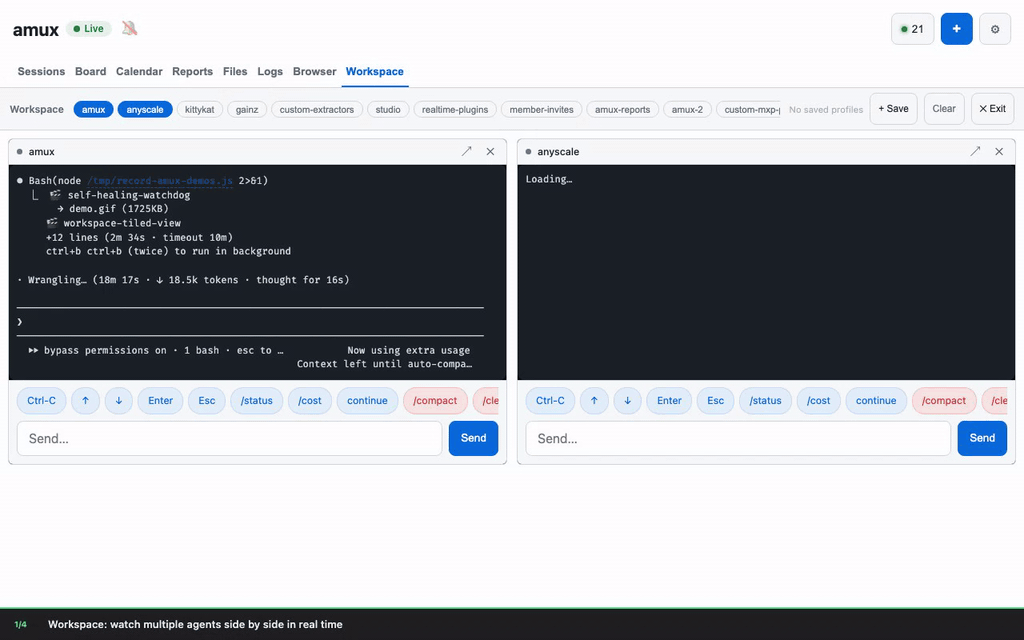The image size is (1024, 640).
Task: Toggle the muted notification bell icon
Action: click(129, 28)
